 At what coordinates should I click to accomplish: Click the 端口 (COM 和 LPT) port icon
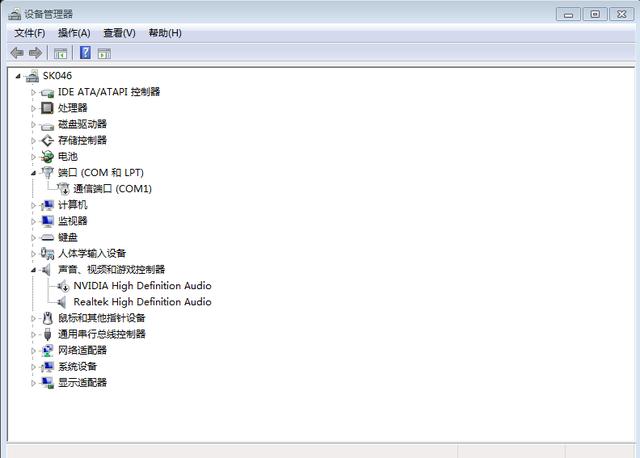click(x=47, y=172)
